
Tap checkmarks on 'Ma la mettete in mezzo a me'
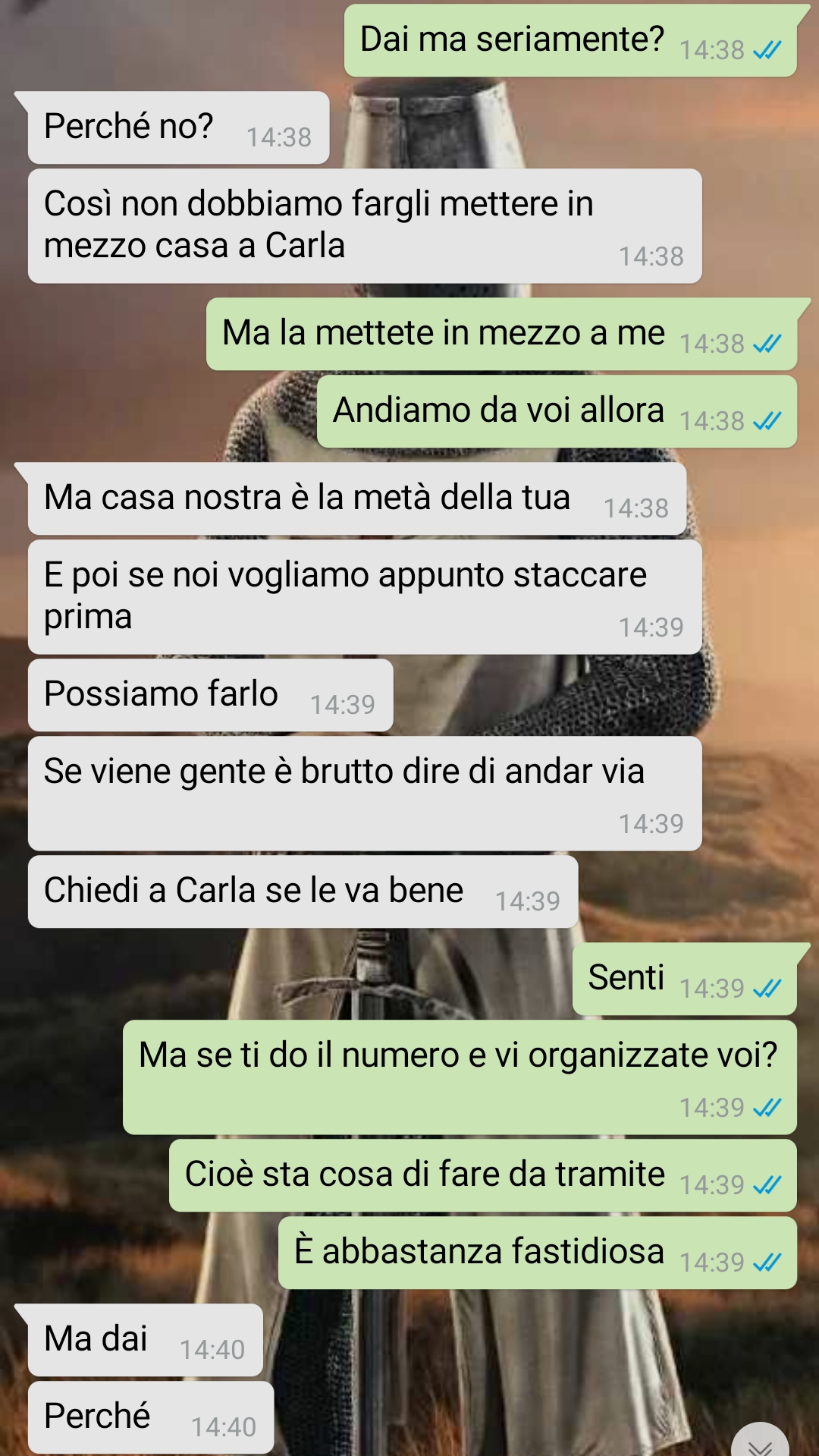[x=767, y=344]
